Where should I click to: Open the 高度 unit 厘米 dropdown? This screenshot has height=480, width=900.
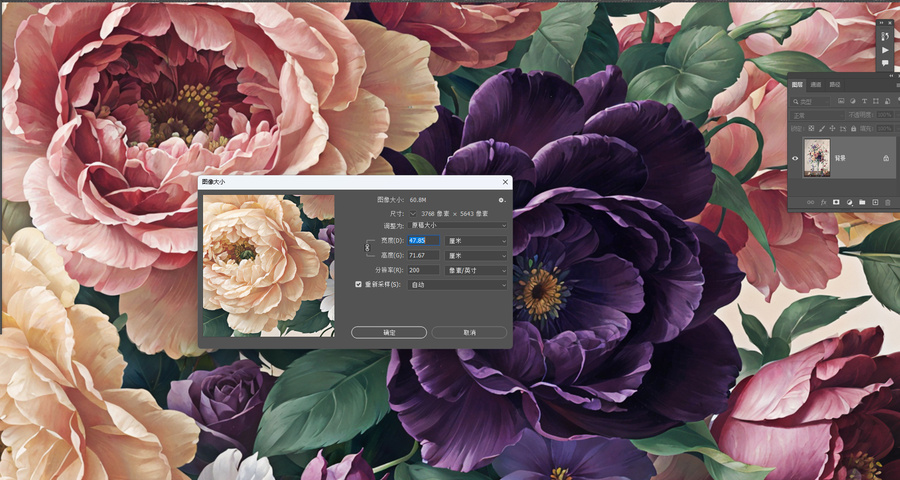pos(476,255)
